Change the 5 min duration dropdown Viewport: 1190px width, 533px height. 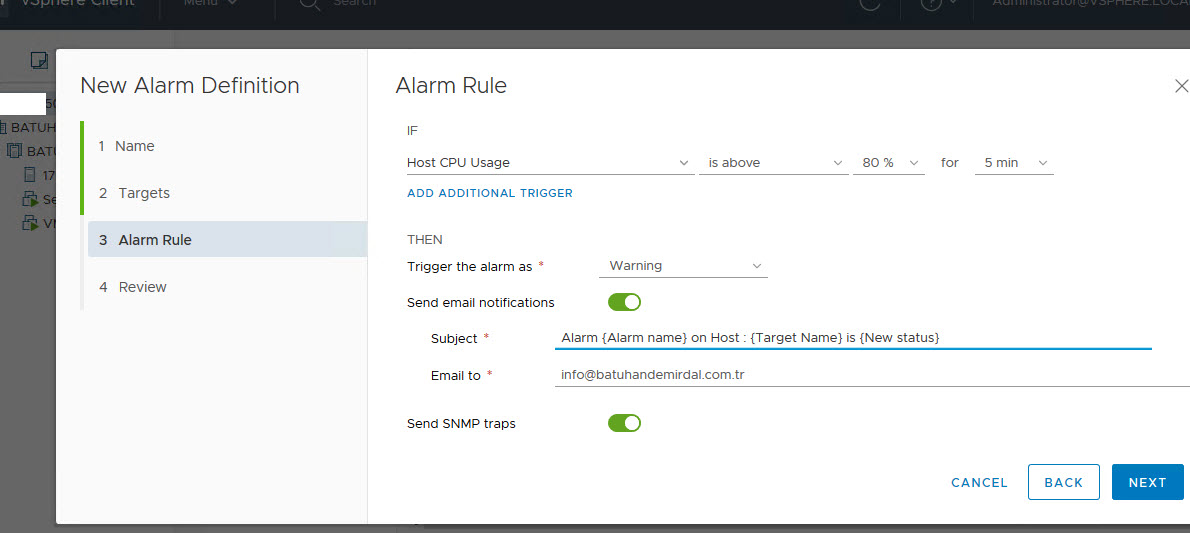1014,163
